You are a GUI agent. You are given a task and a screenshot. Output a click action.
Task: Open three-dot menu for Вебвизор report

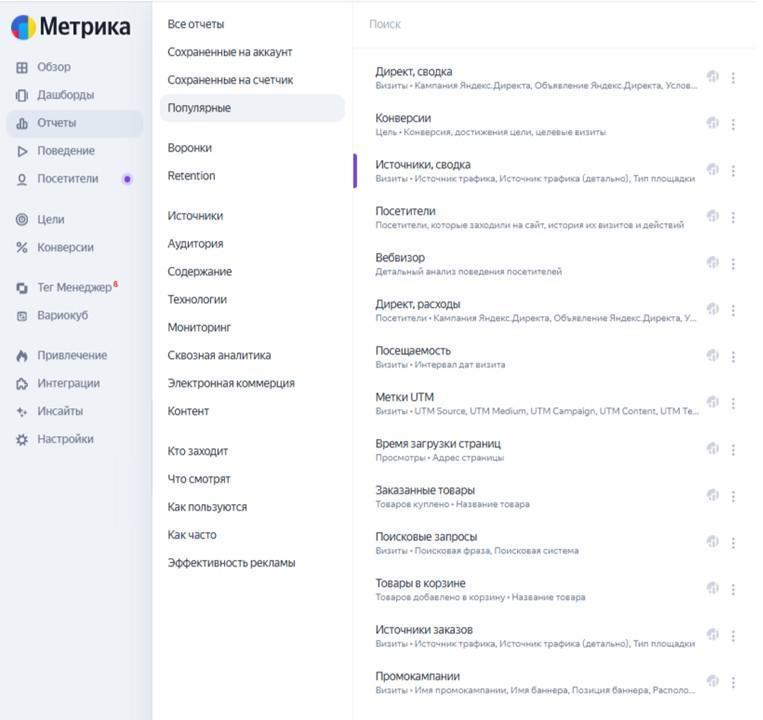click(x=733, y=264)
